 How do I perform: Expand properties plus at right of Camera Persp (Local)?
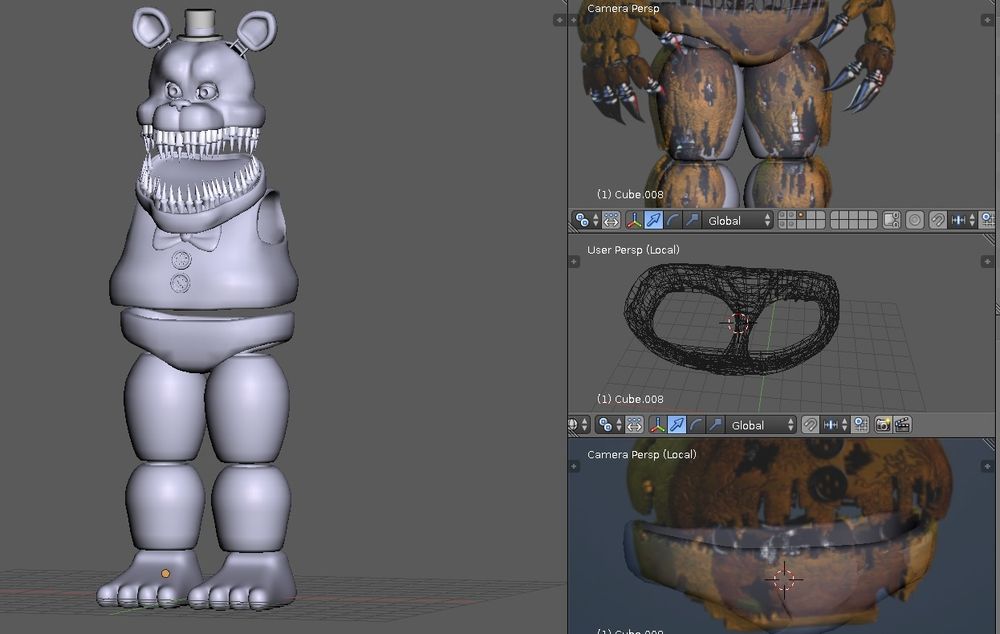pos(987,466)
